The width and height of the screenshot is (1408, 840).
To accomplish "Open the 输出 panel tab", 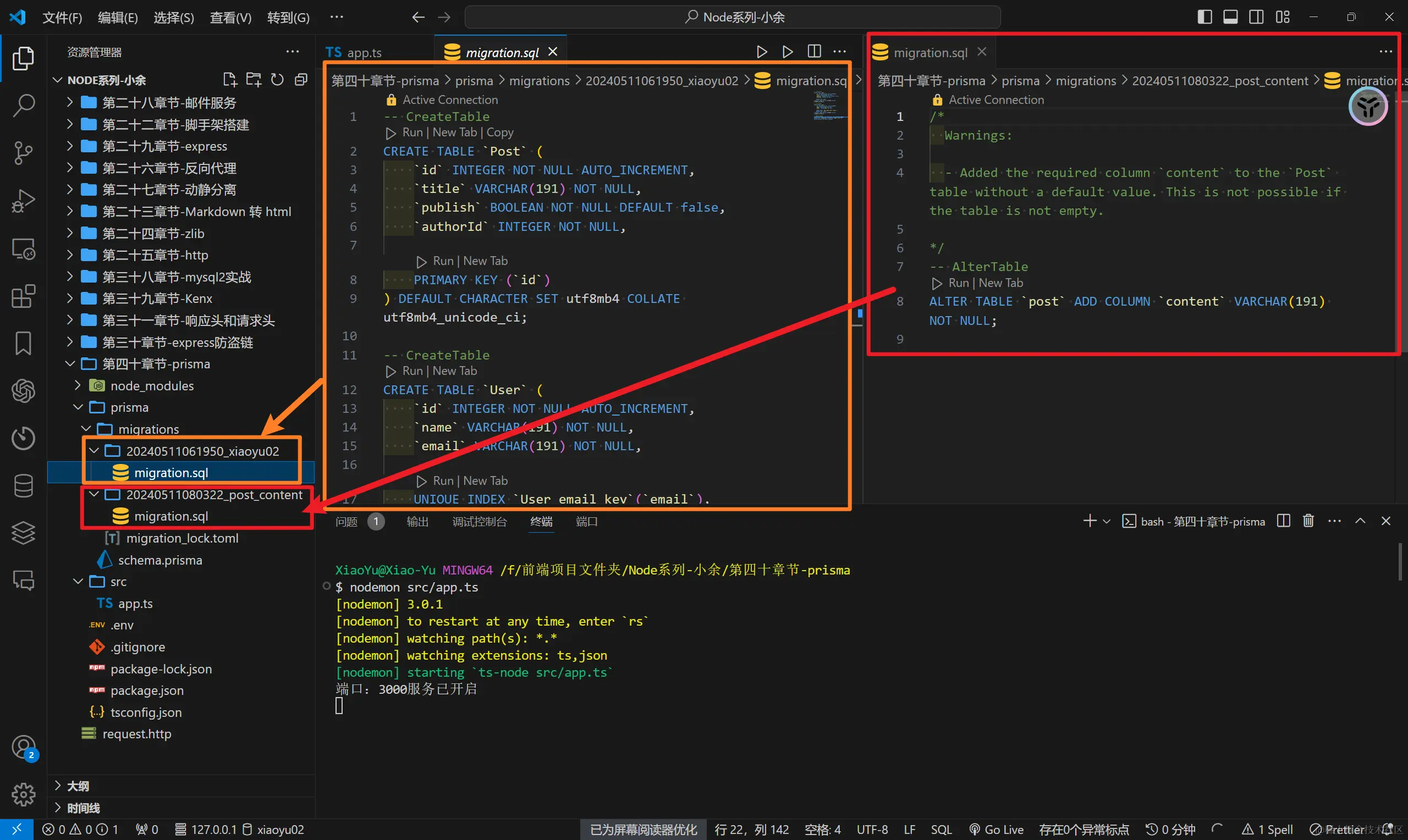I will click(x=417, y=521).
